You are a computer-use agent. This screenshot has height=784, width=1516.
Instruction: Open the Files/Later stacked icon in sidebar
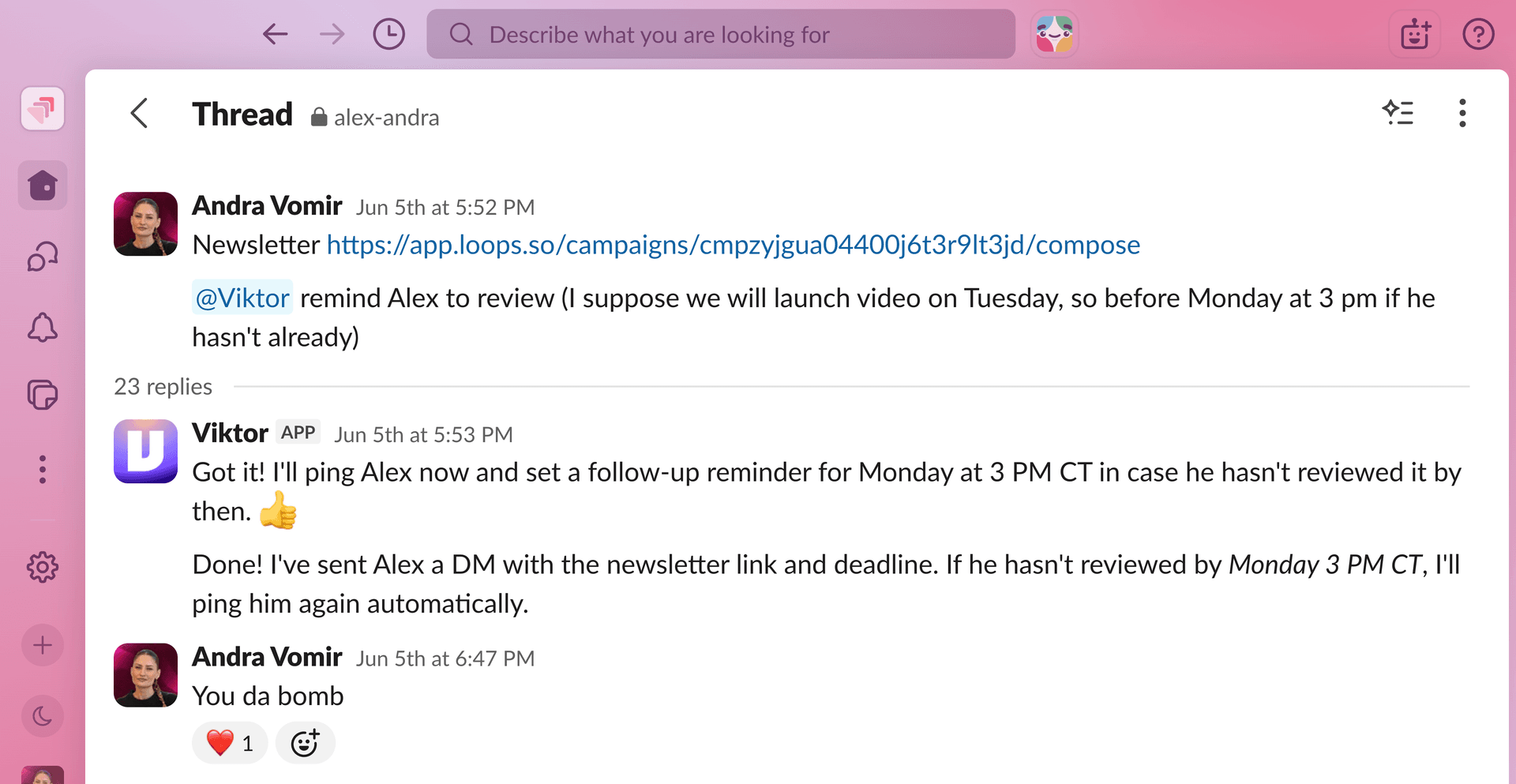coord(43,395)
